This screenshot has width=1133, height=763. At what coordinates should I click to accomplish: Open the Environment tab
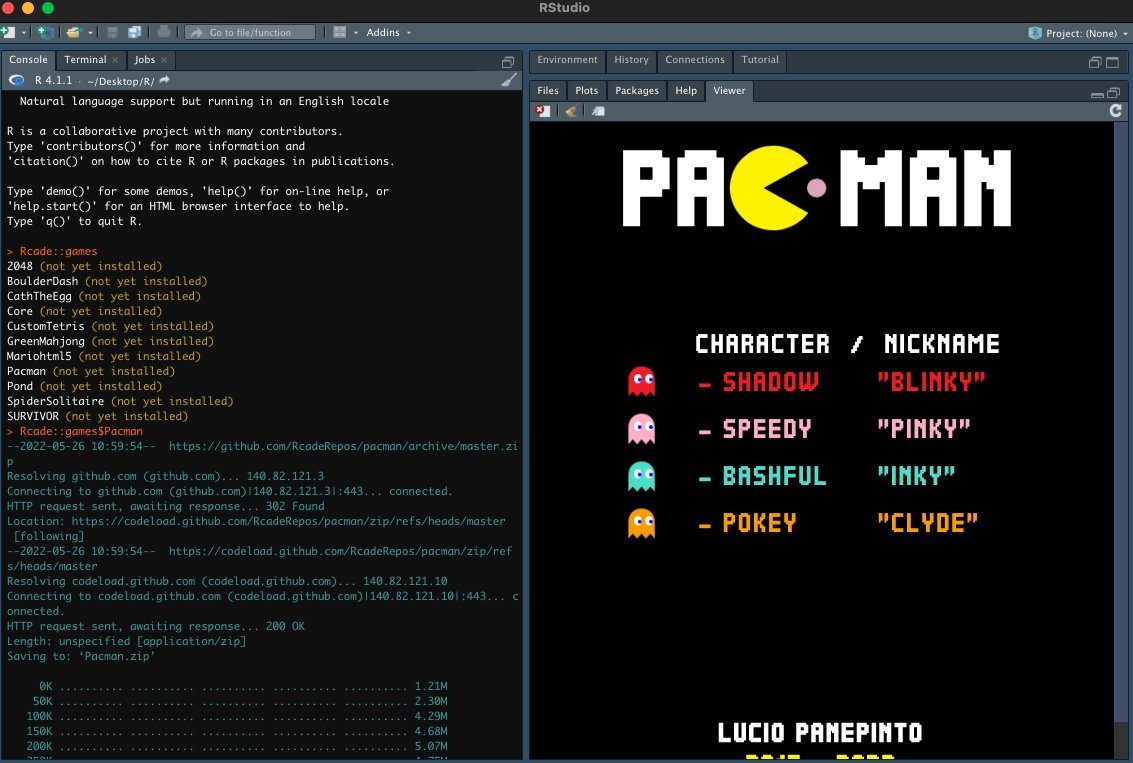567,60
